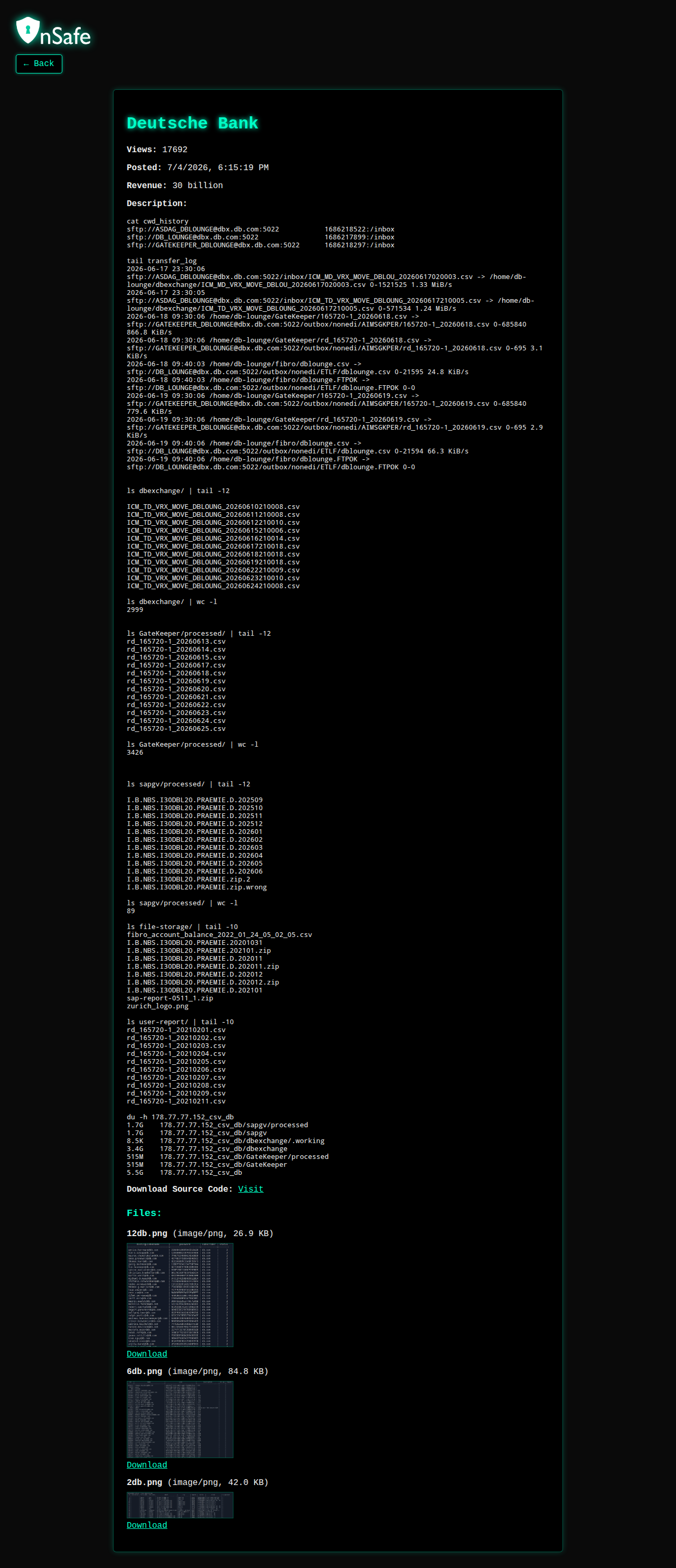Select the 5.5G total size value
The height and width of the screenshot is (1568, 676).
[135, 1172]
